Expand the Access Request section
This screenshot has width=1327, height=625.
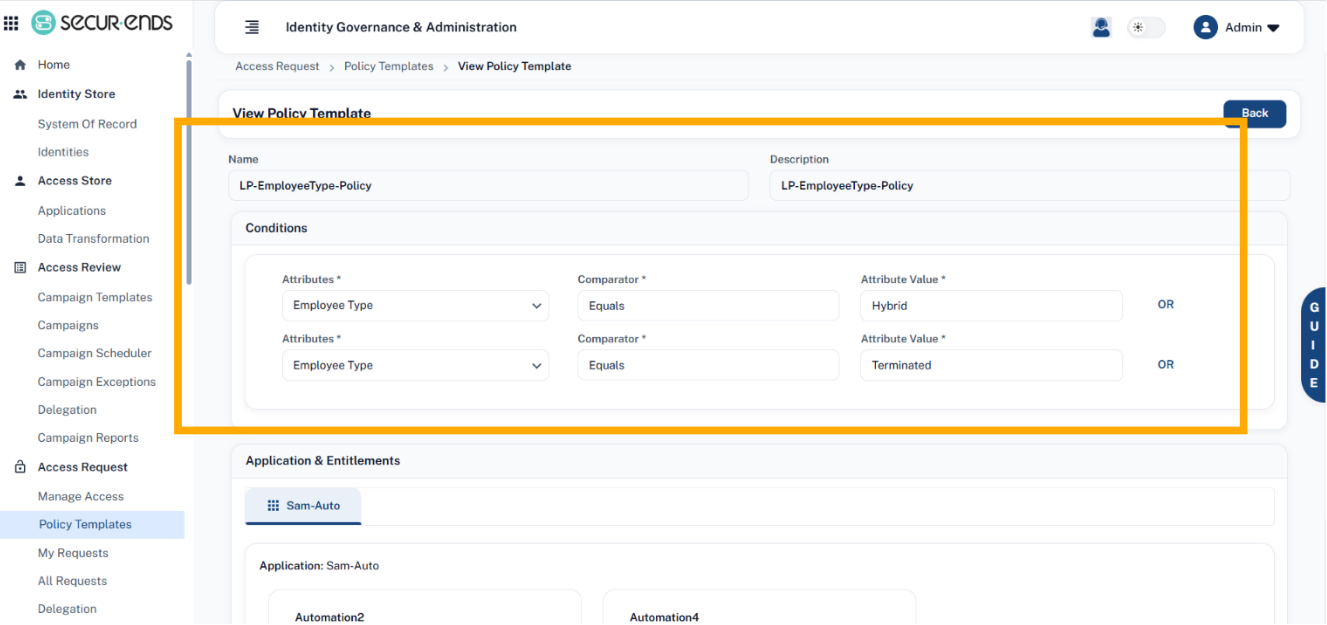click(82, 467)
